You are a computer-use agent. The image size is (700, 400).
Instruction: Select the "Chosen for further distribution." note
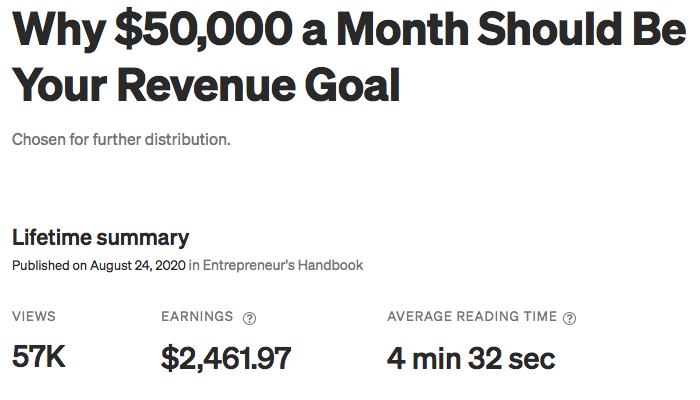(x=121, y=139)
